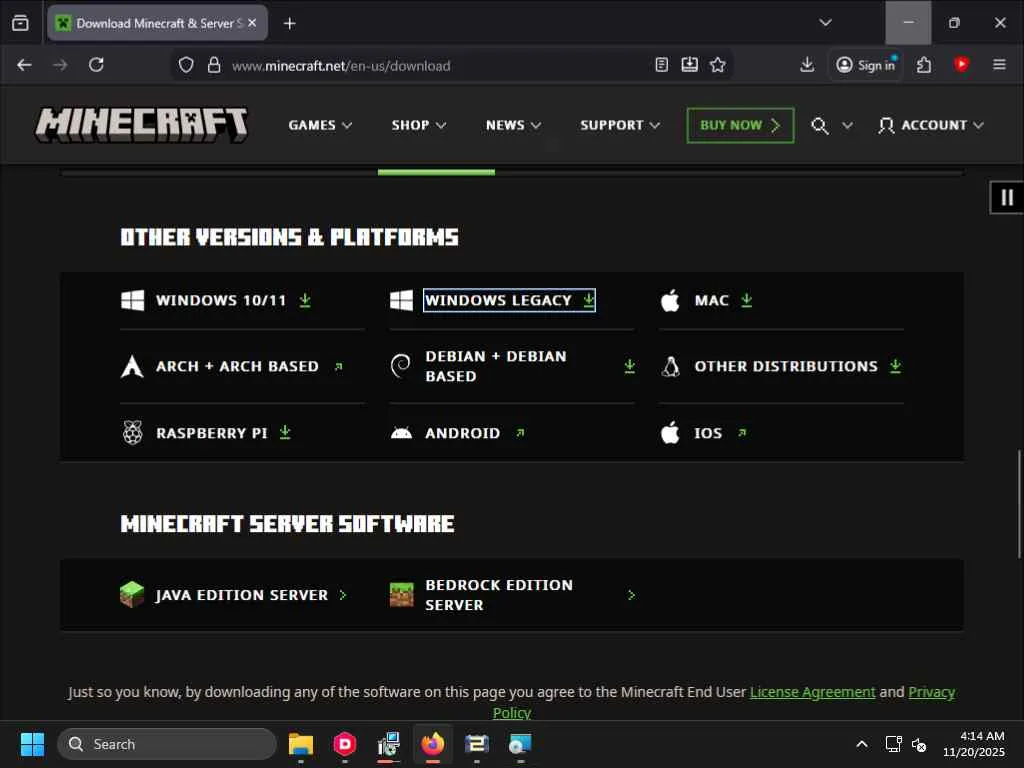
Task: Click the Windows logo beside Windows Legacy
Action: (x=402, y=300)
